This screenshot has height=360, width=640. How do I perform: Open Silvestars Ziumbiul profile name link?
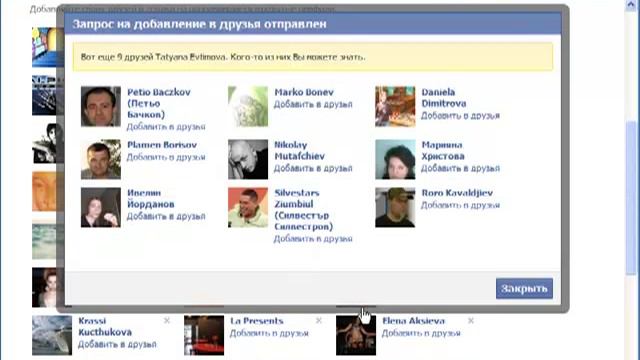tap(303, 209)
